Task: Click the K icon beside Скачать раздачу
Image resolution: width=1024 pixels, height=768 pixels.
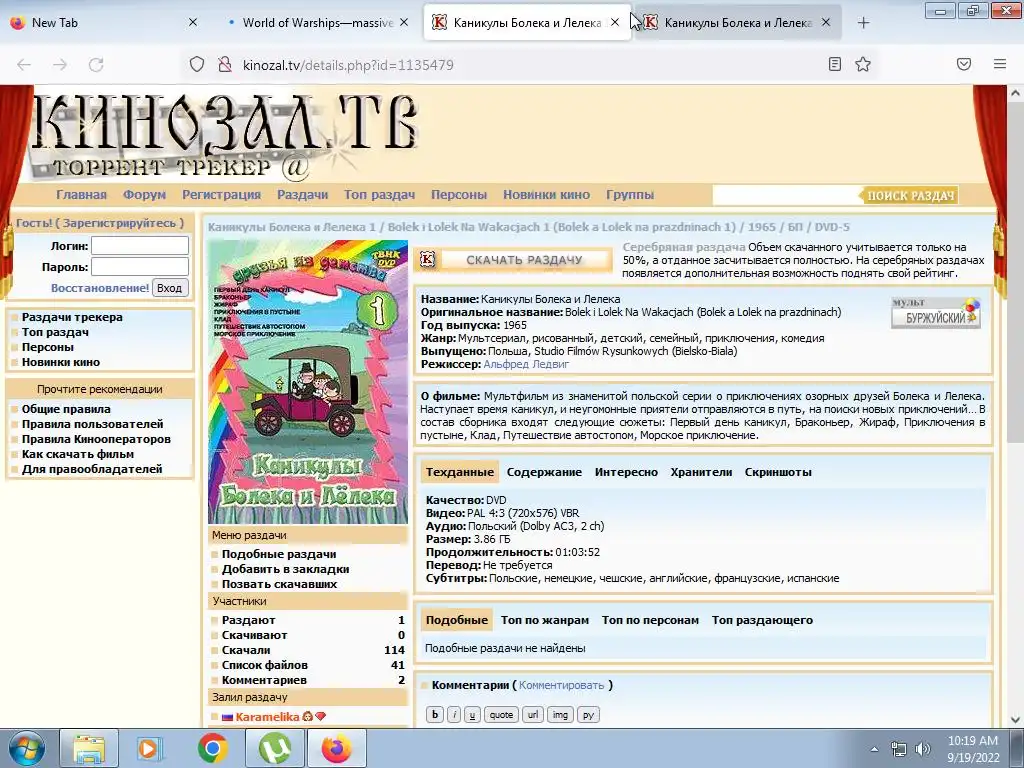Action: pyautogui.click(x=427, y=260)
